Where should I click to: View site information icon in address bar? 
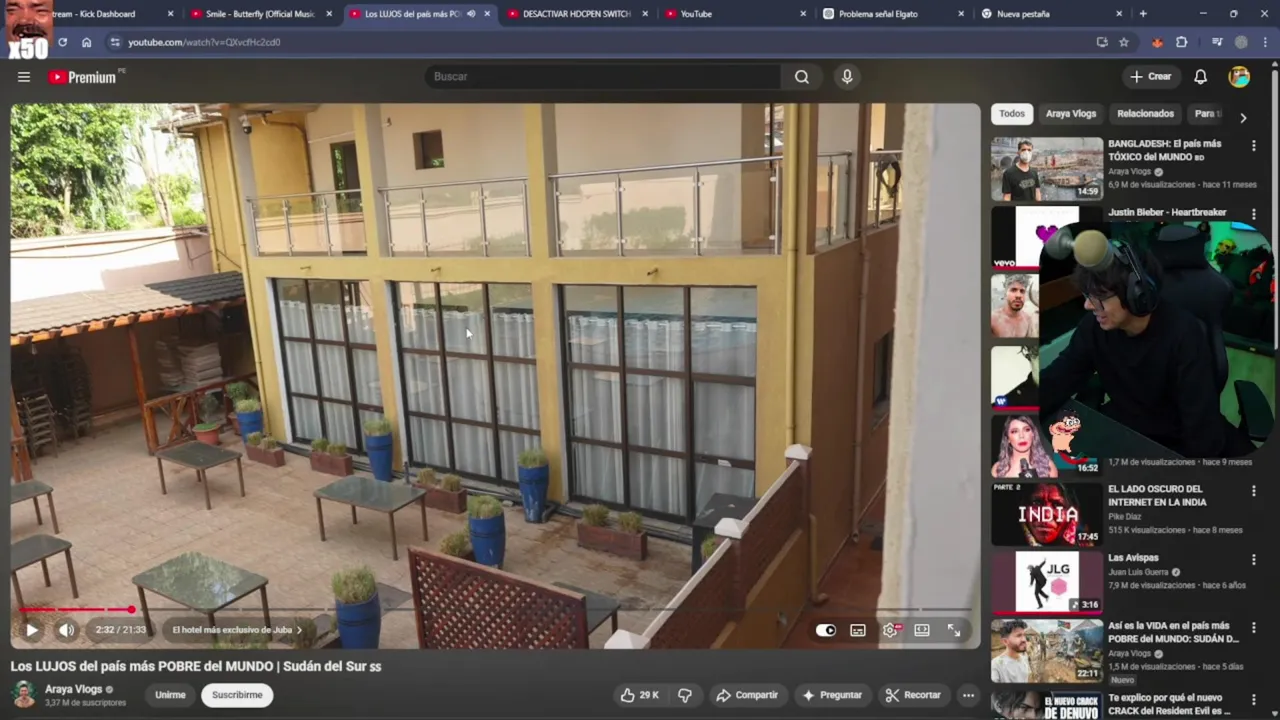pyautogui.click(x=115, y=42)
